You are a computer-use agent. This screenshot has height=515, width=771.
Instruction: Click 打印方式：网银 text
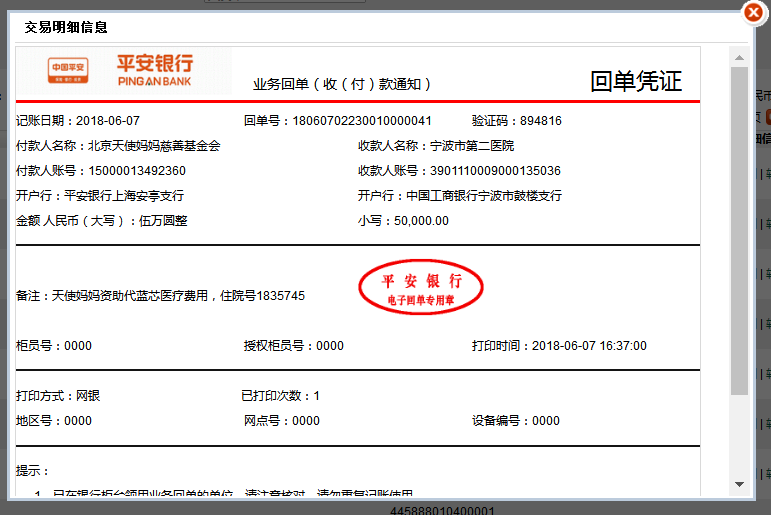(58, 396)
